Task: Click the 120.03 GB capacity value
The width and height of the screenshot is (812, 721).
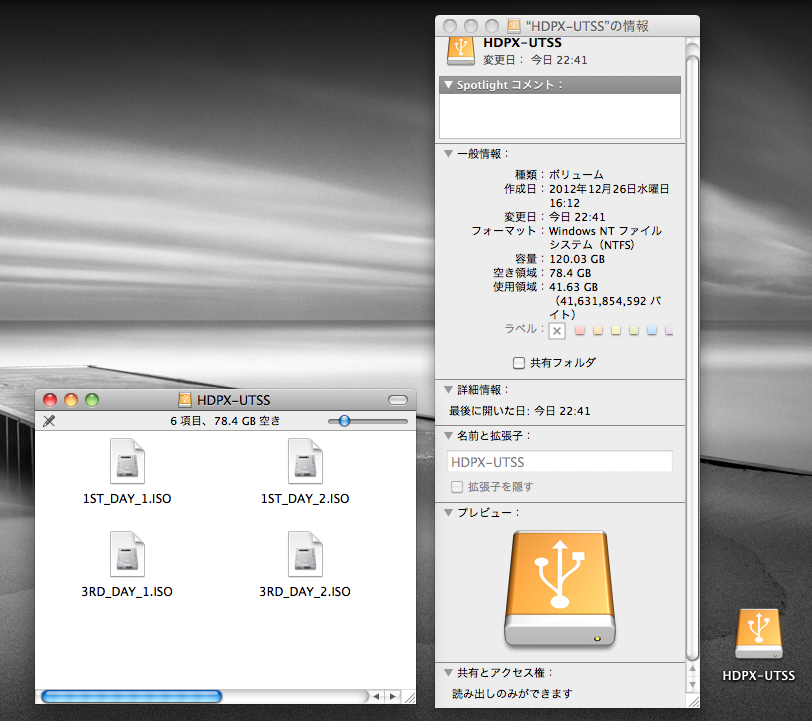Action: click(x=577, y=259)
